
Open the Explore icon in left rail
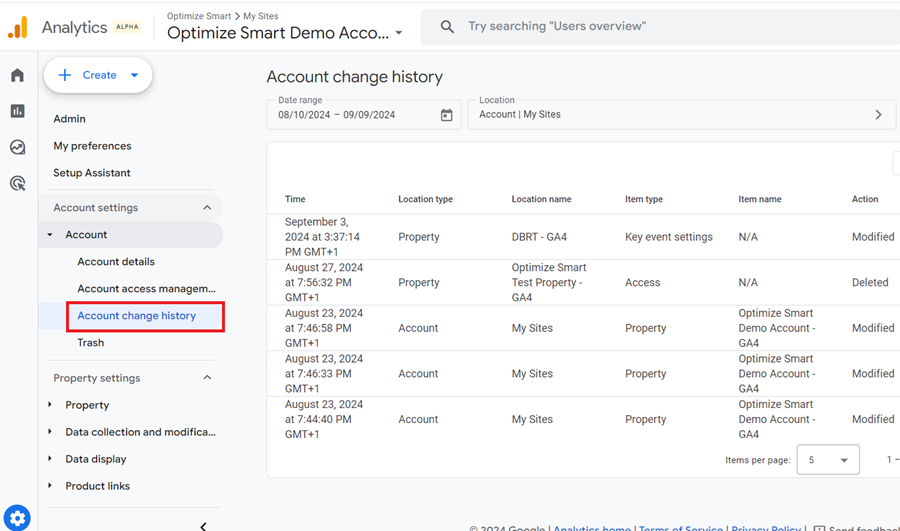[x=17, y=147]
